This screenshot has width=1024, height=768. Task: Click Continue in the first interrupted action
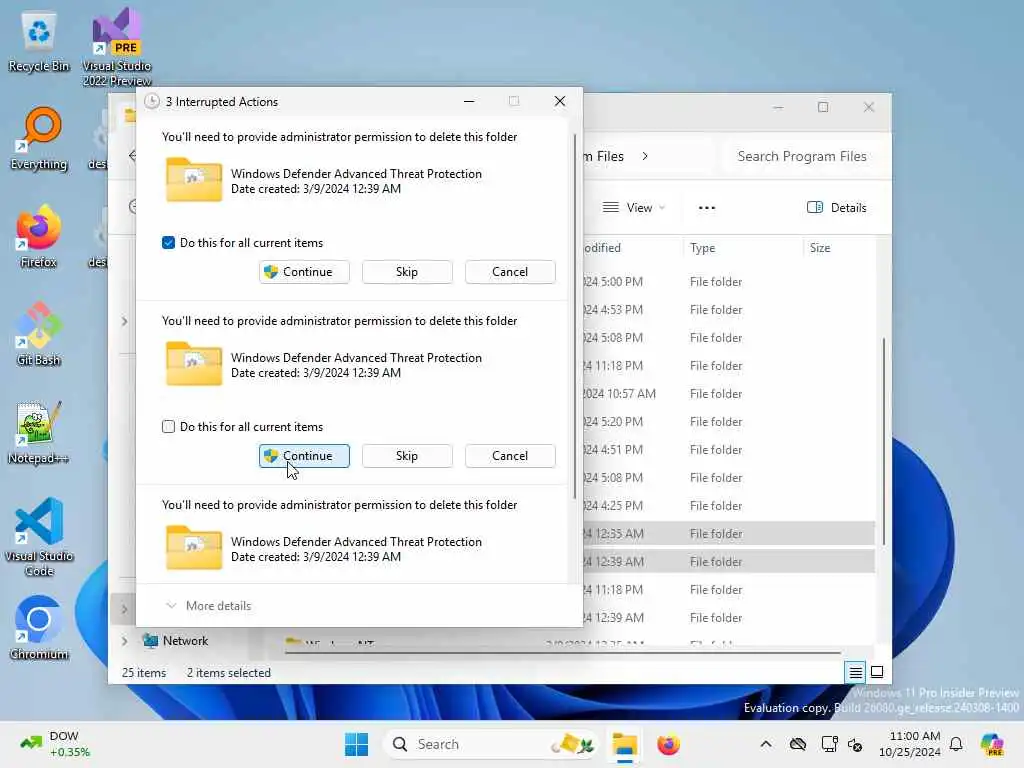pyautogui.click(x=304, y=272)
